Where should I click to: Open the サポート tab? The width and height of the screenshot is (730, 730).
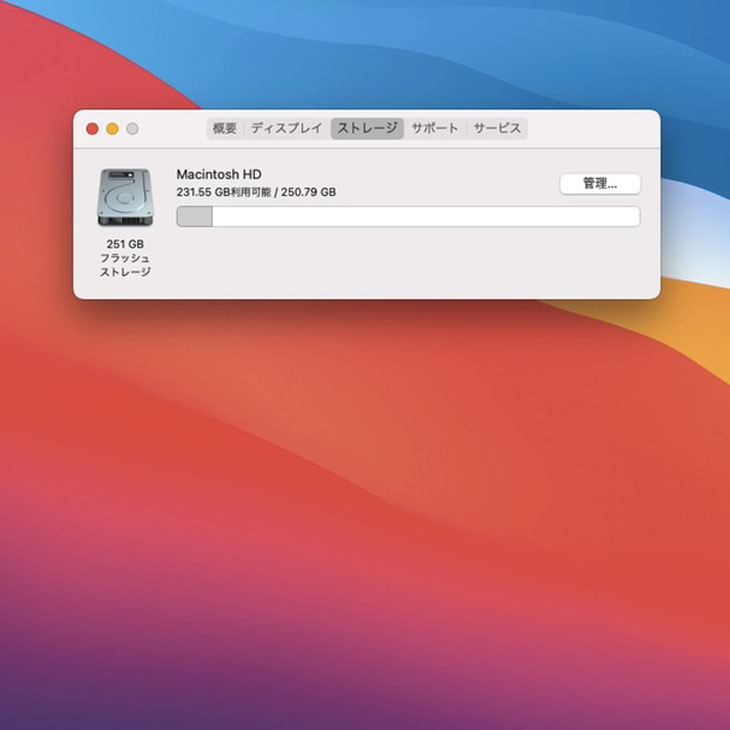(x=435, y=128)
